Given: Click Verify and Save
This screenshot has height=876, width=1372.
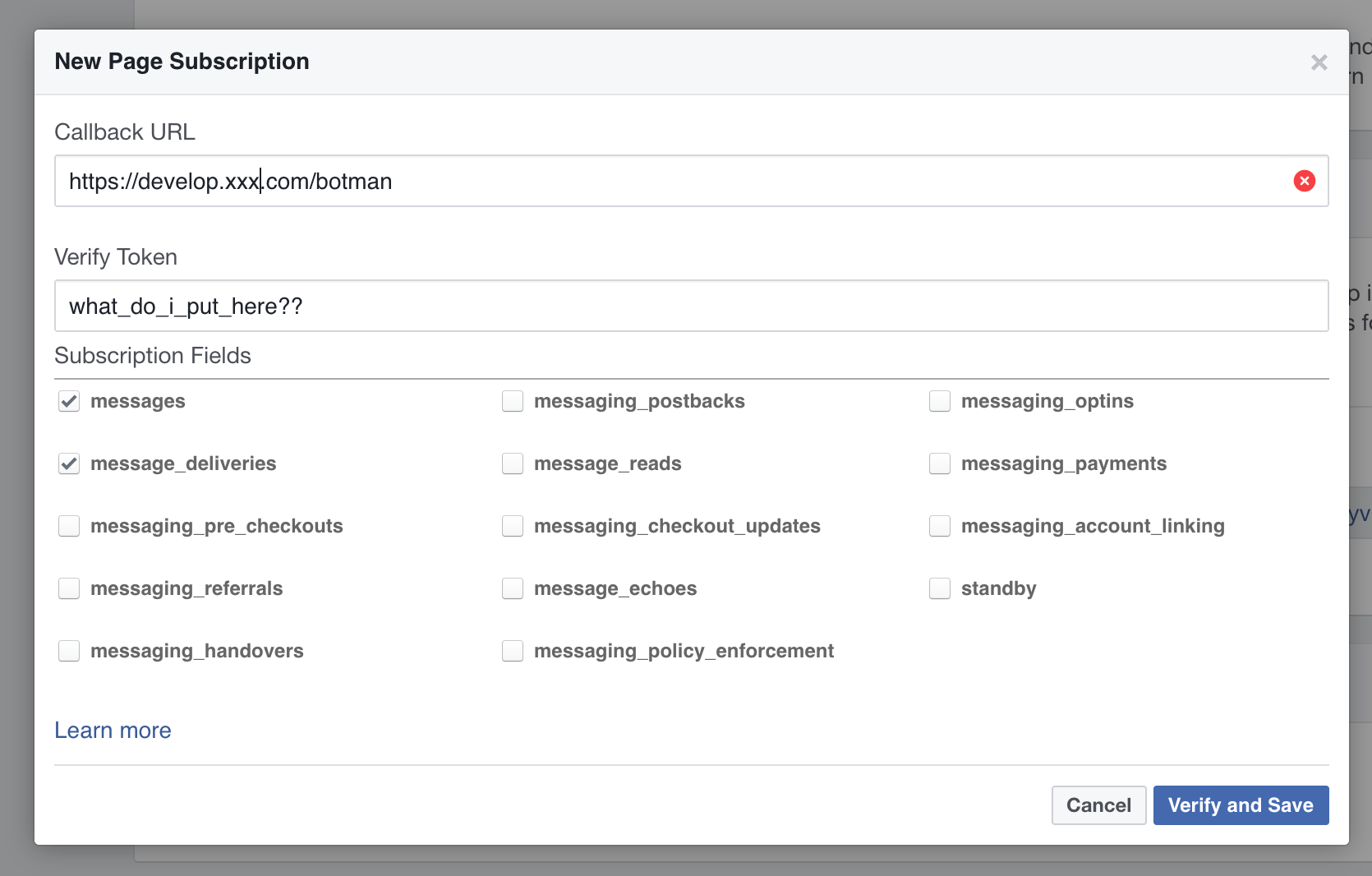Looking at the screenshot, I should [x=1241, y=805].
